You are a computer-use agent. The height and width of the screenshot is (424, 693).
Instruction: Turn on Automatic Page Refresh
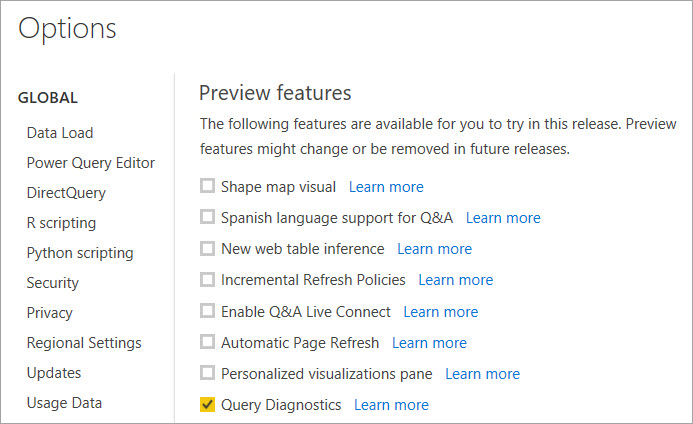tap(207, 343)
